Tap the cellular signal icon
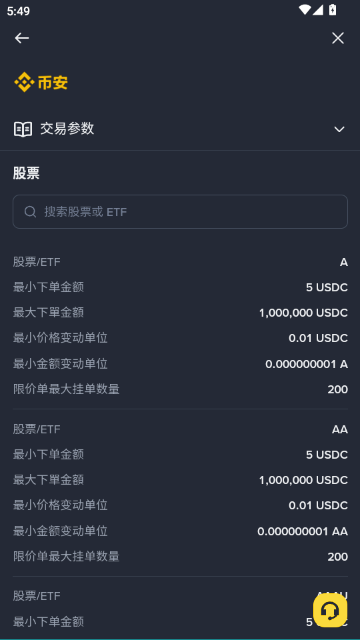This screenshot has height=640, width=360. pyautogui.click(x=318, y=10)
